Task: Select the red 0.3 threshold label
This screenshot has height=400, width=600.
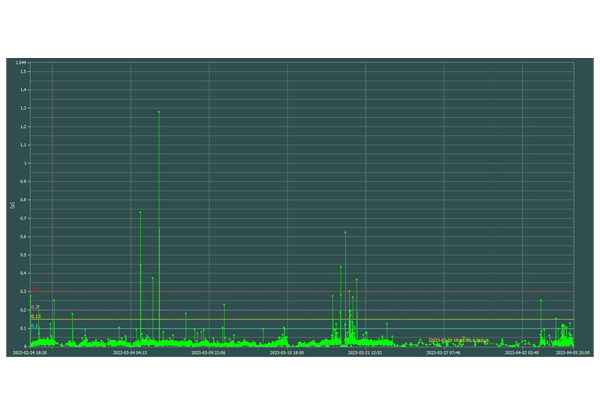Action: [x=34, y=290]
